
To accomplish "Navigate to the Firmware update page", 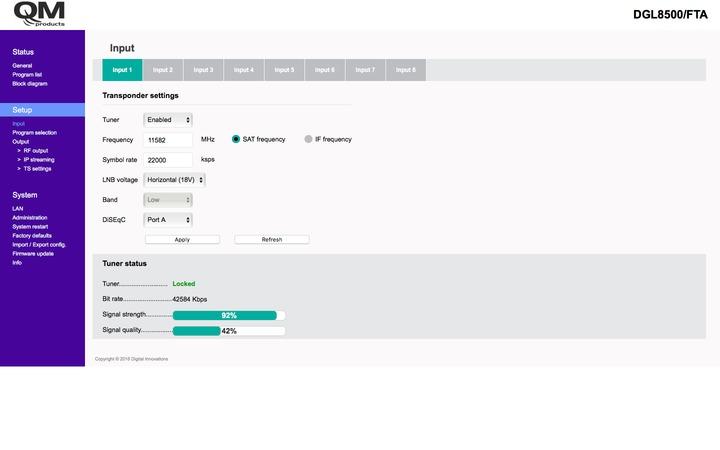I will point(33,253).
